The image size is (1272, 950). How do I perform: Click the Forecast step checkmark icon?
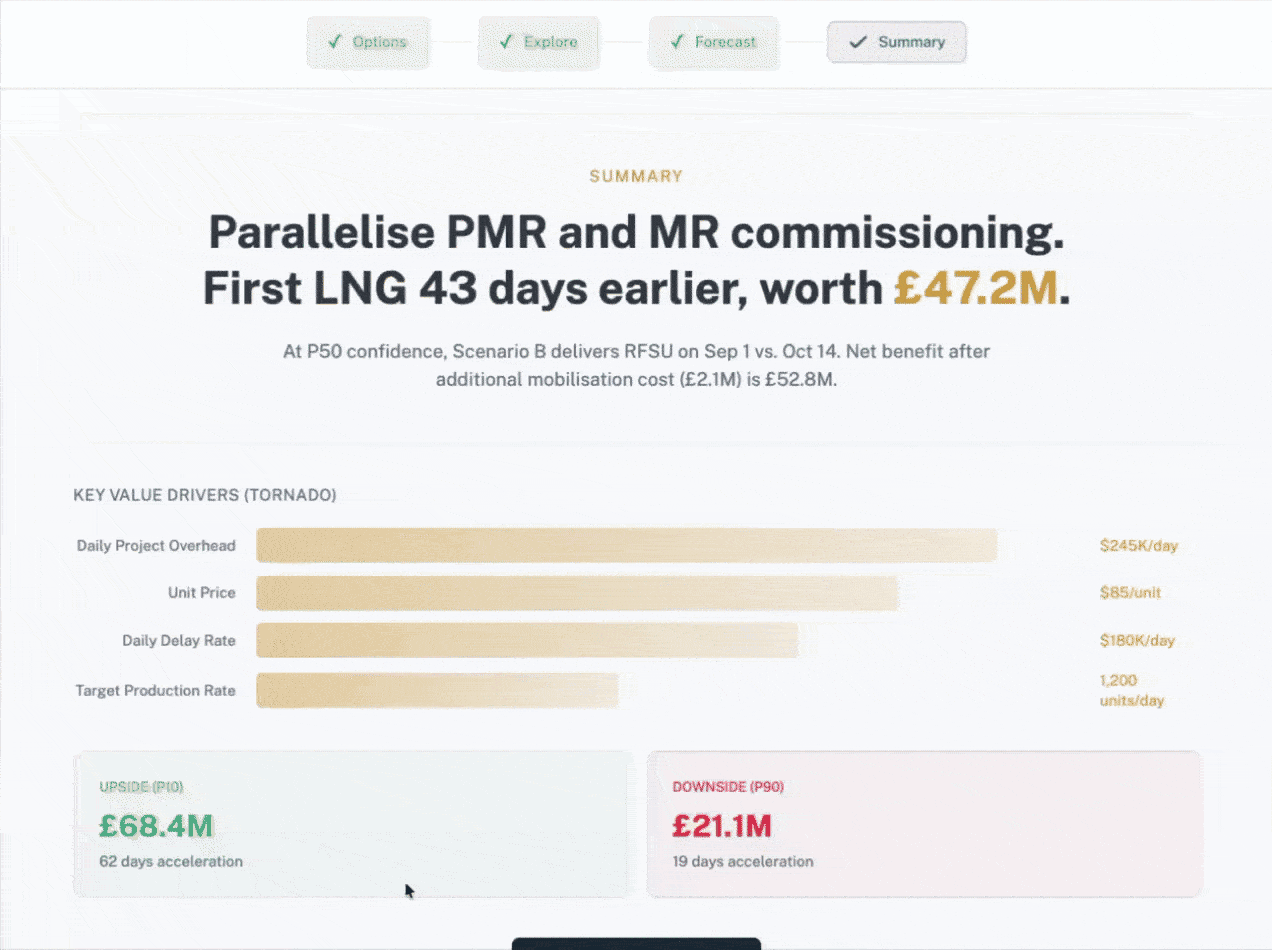[x=676, y=42]
